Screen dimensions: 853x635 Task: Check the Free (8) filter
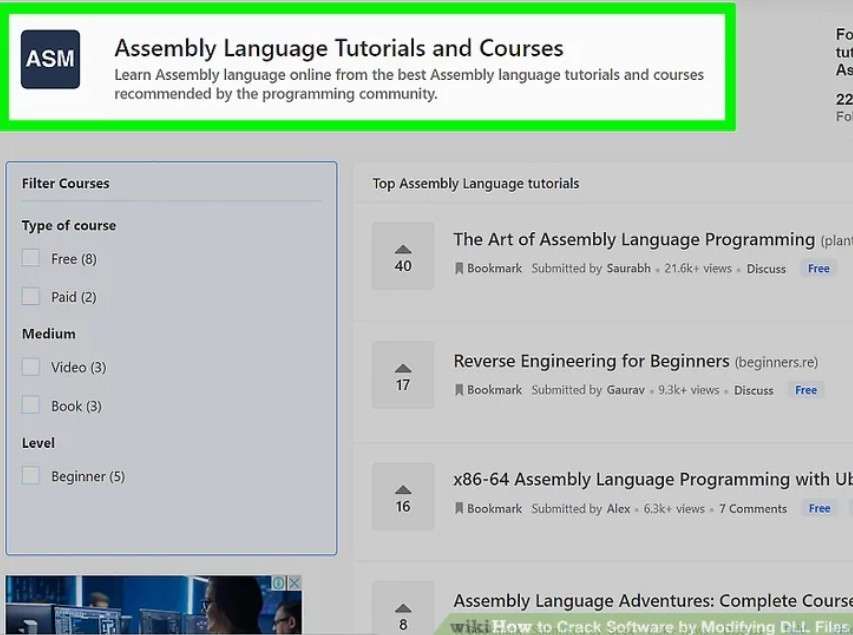point(30,258)
